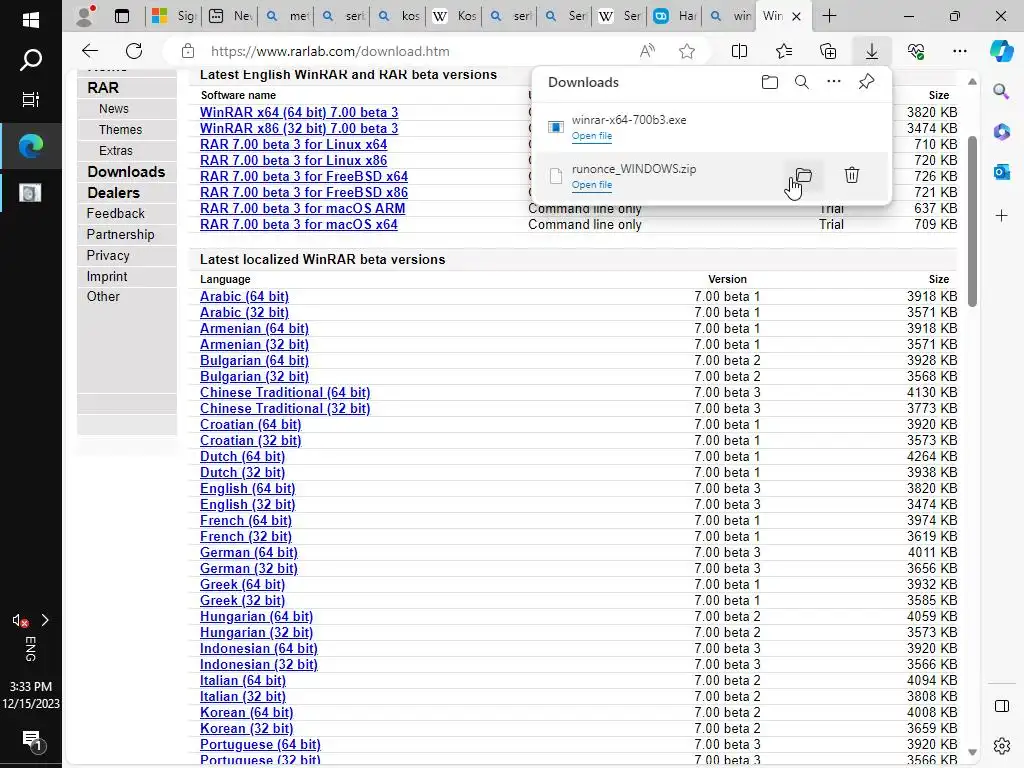Select News in the RAR side menu

[114, 109]
